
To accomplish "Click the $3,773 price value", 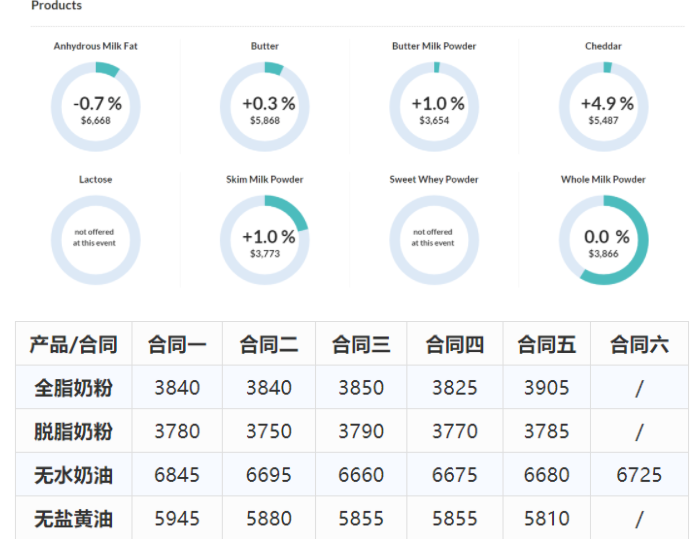I will coord(265,254).
